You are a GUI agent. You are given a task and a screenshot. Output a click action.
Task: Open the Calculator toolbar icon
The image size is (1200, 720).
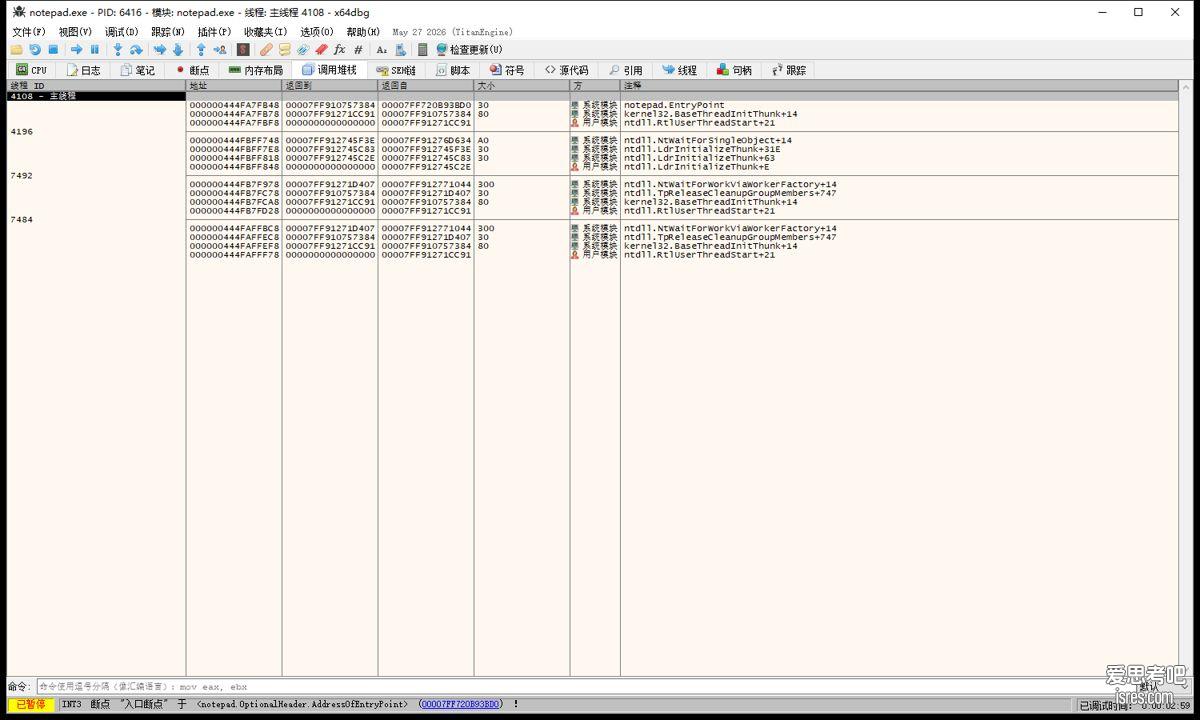(423, 49)
